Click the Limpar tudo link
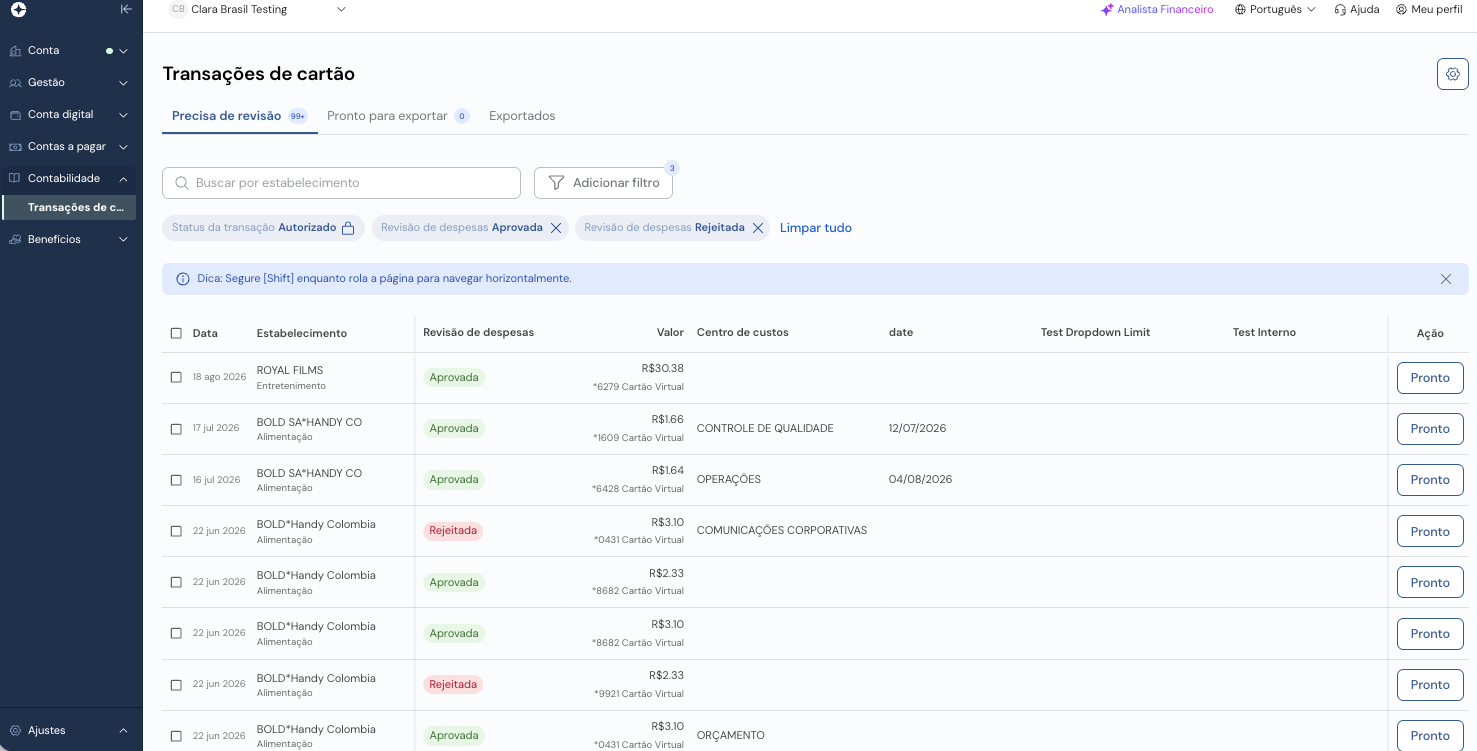The width and height of the screenshot is (1477, 751). click(x=816, y=228)
